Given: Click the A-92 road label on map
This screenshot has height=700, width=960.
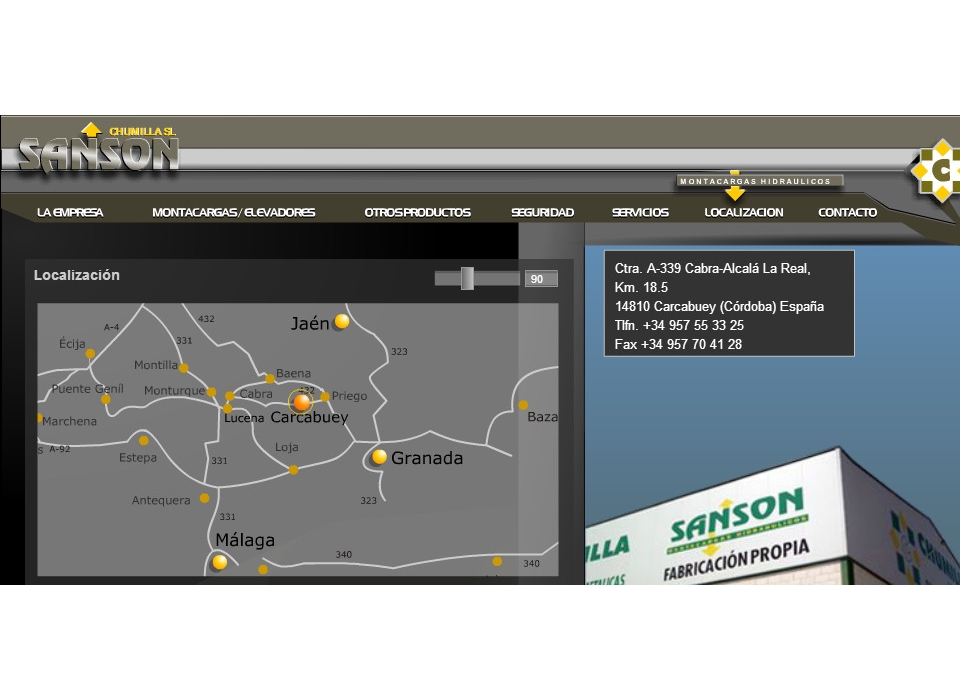Looking at the screenshot, I should click(60, 449).
